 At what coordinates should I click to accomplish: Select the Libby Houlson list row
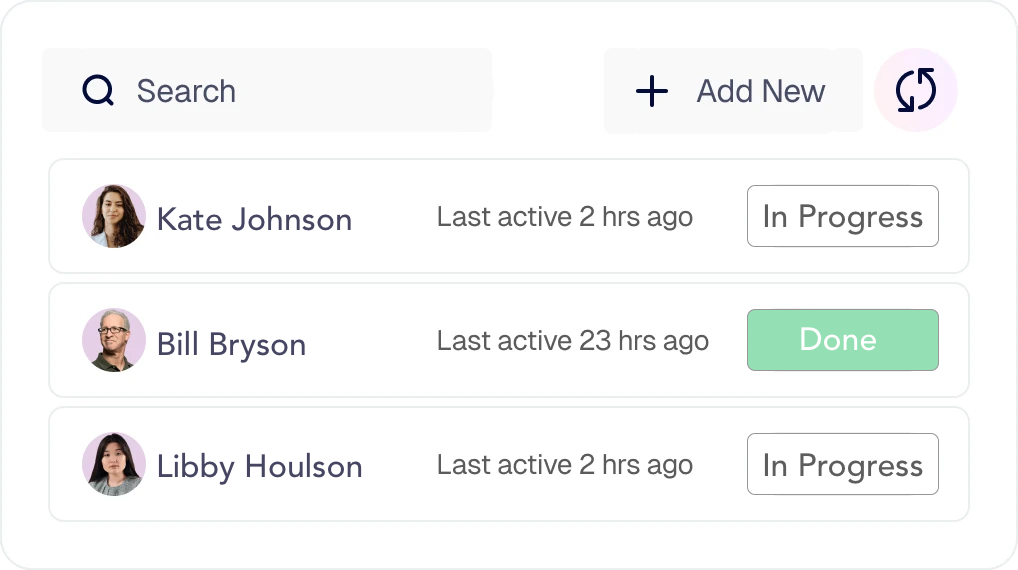(509, 464)
